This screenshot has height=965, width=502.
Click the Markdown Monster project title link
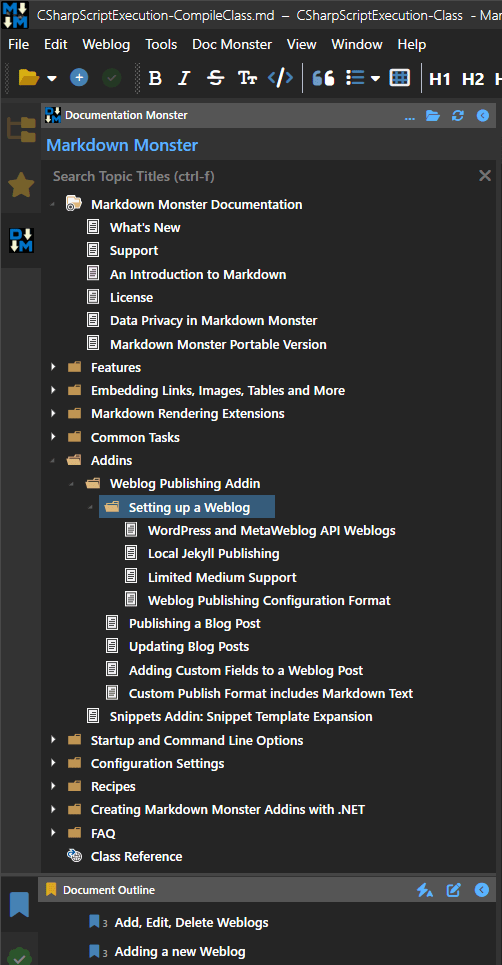click(x=122, y=145)
